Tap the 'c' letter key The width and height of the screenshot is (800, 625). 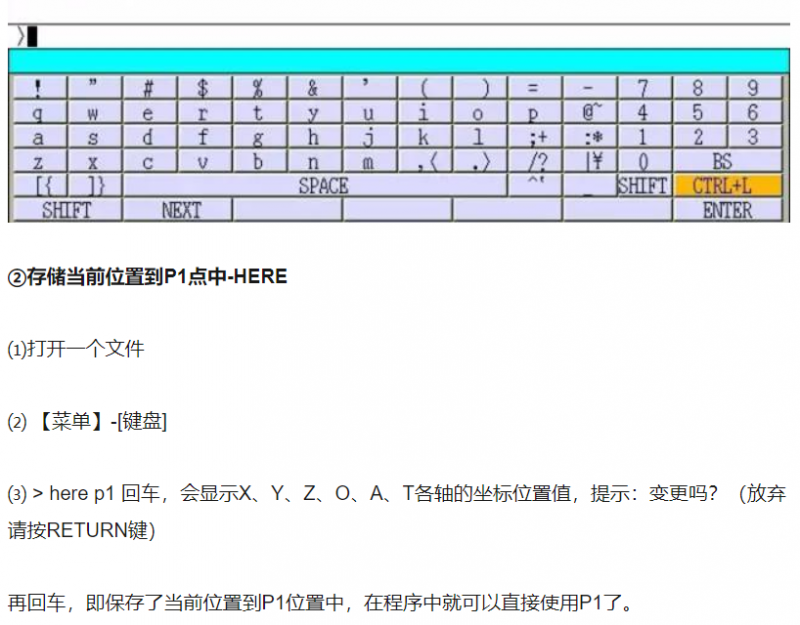coord(149,161)
